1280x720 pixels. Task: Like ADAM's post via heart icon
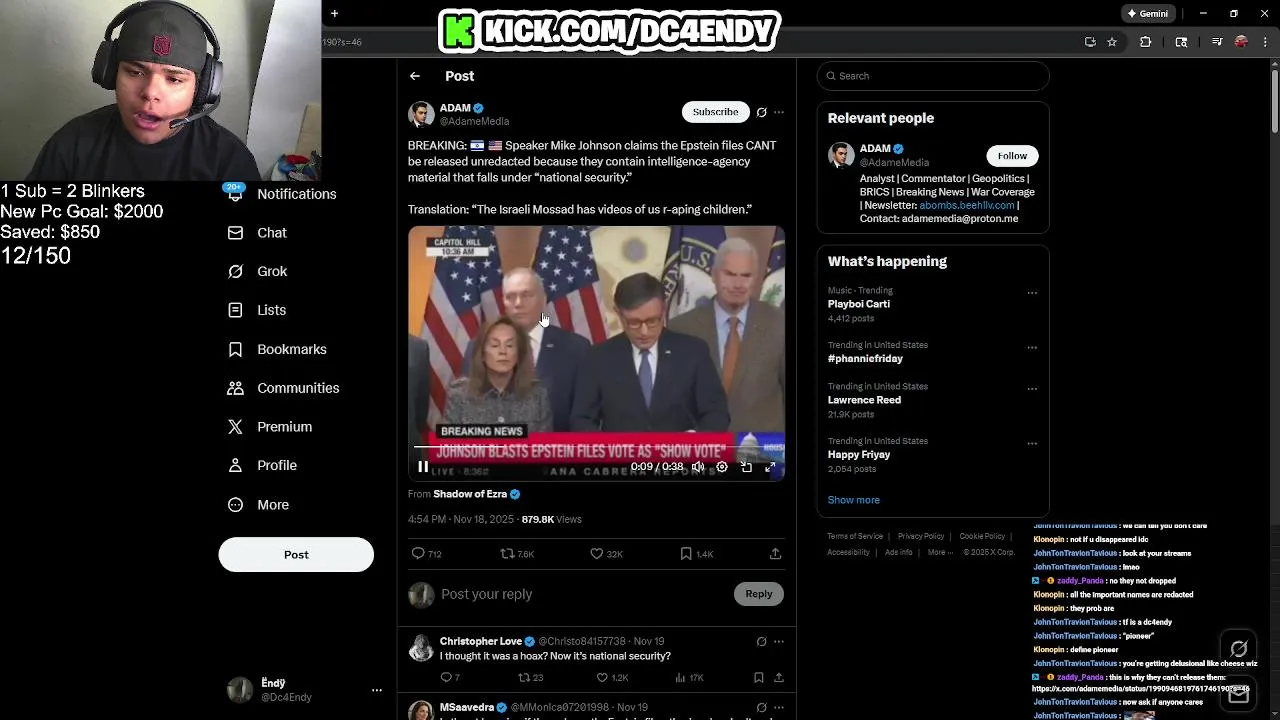596,553
